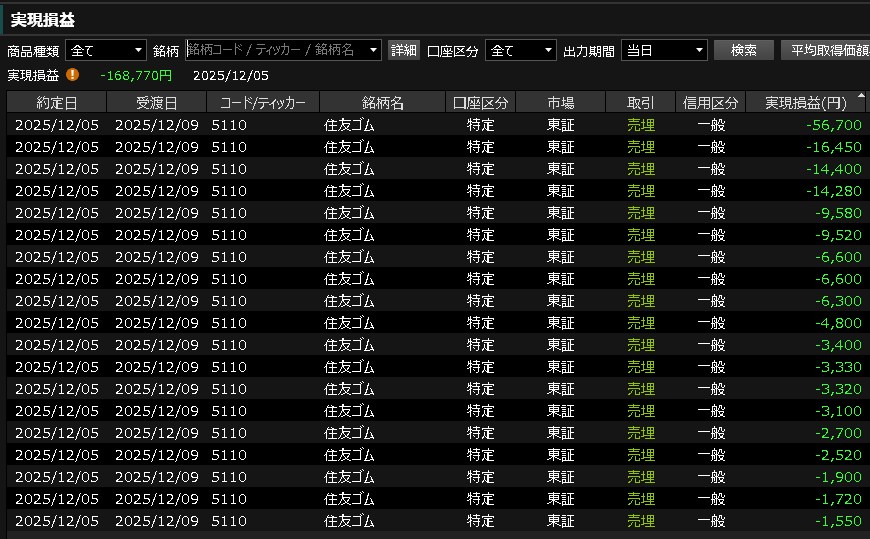
Task: Sort by 約定日 column header
Action: tap(56, 103)
